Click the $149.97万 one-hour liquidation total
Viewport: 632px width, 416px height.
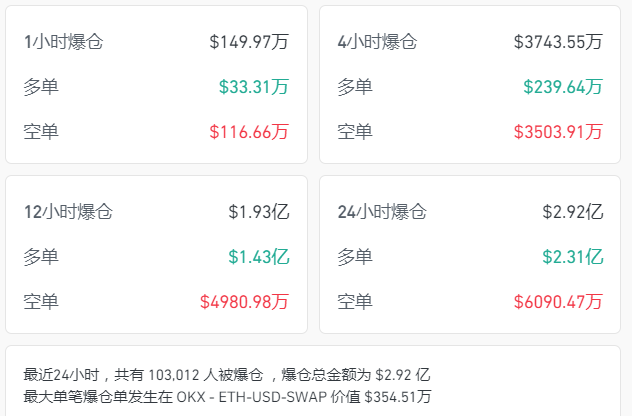(x=249, y=42)
